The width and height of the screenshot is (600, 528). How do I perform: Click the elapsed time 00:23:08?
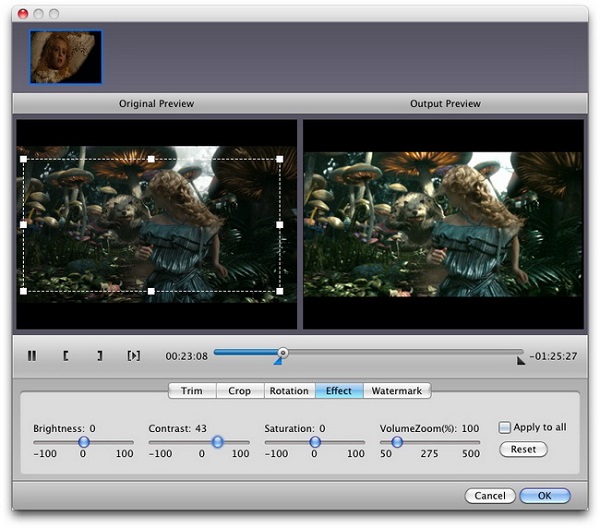(186, 356)
